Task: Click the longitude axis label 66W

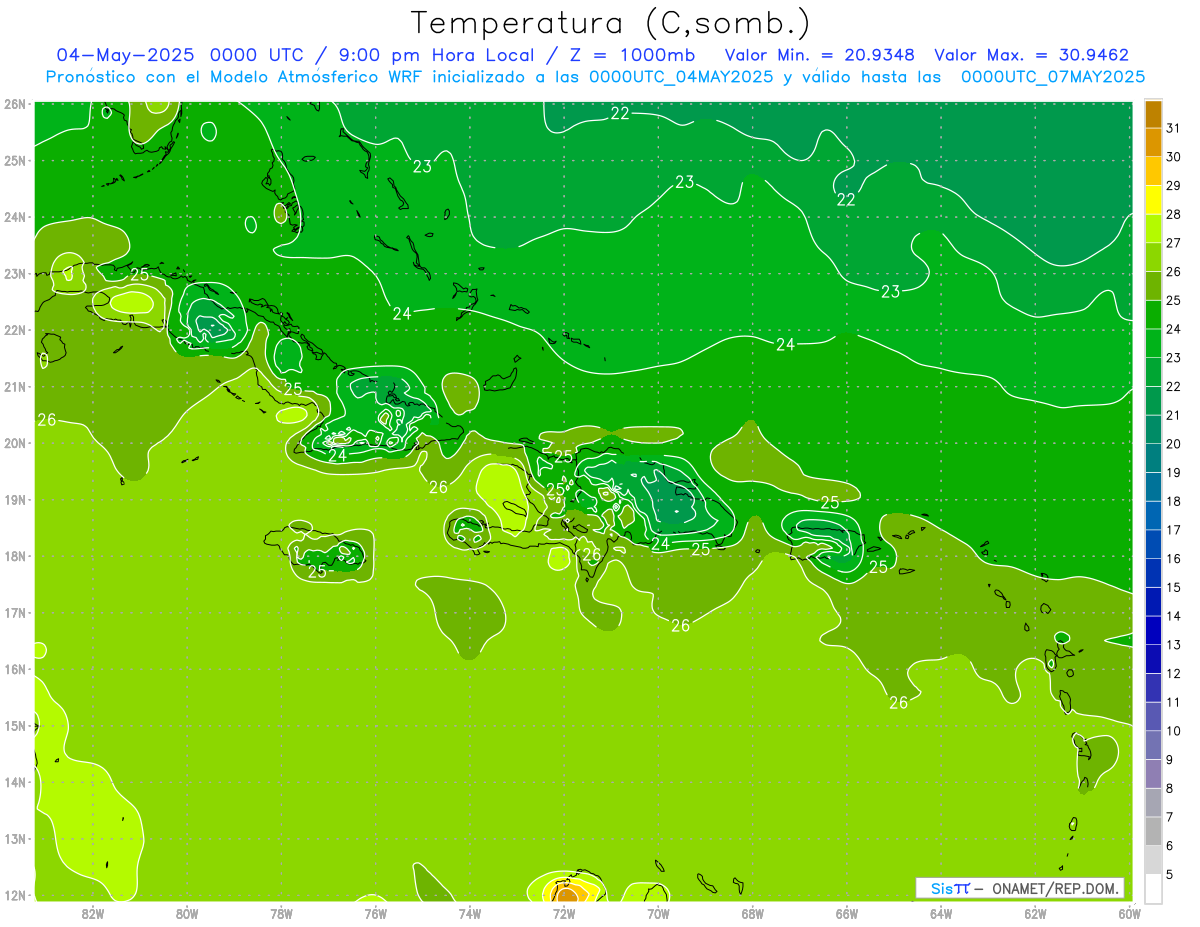Action: (x=847, y=913)
